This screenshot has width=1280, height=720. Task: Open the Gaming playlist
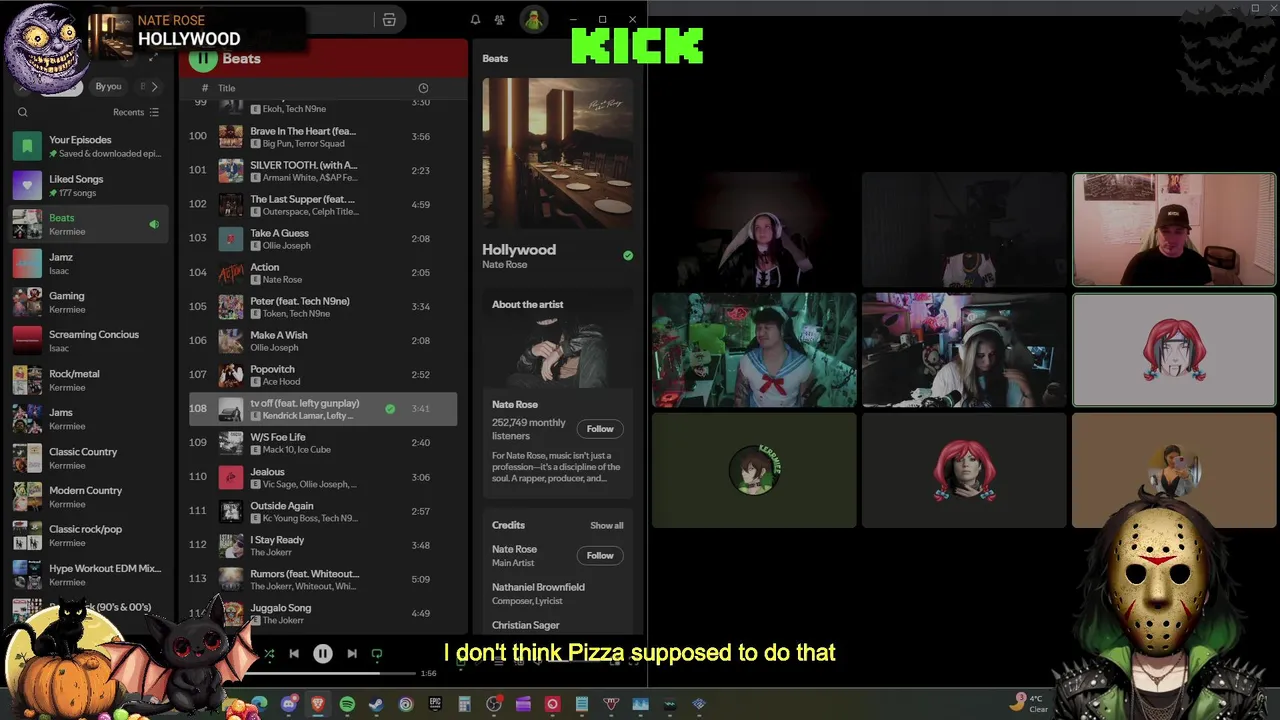pos(90,302)
